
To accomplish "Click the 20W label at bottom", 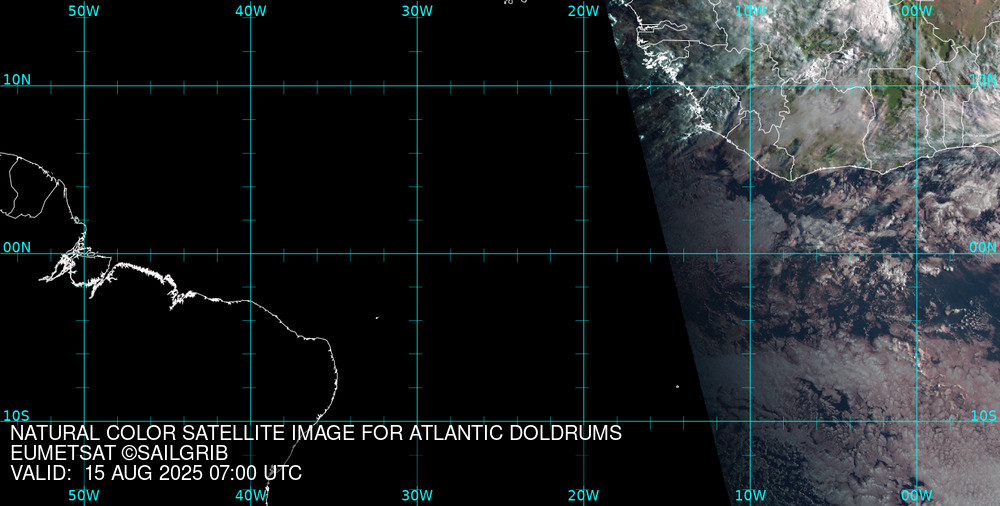I will [584, 495].
